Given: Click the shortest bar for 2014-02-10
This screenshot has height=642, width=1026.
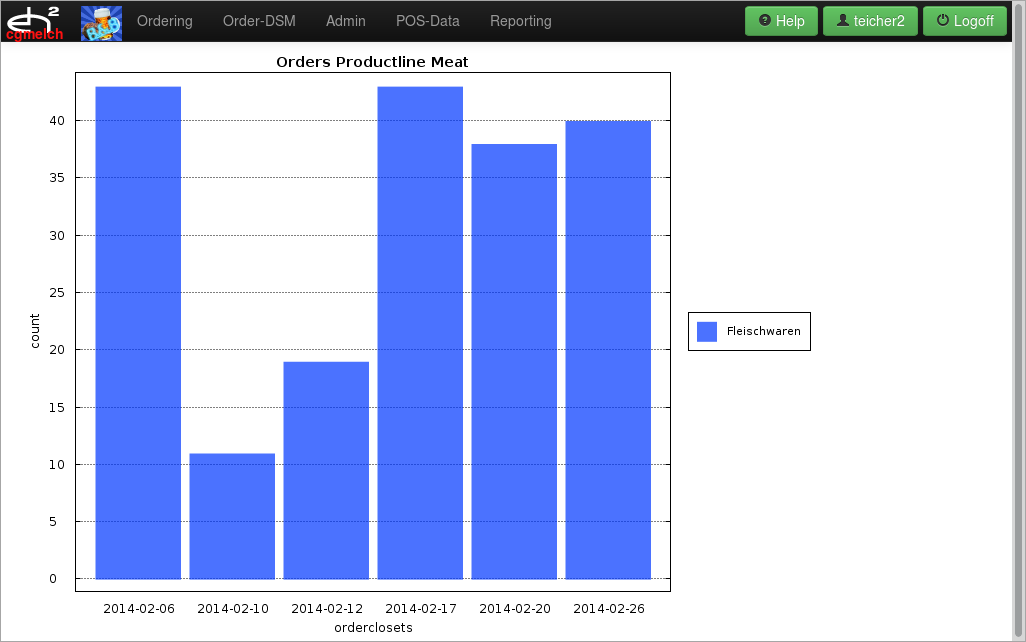Looking at the screenshot, I should pos(232,516).
